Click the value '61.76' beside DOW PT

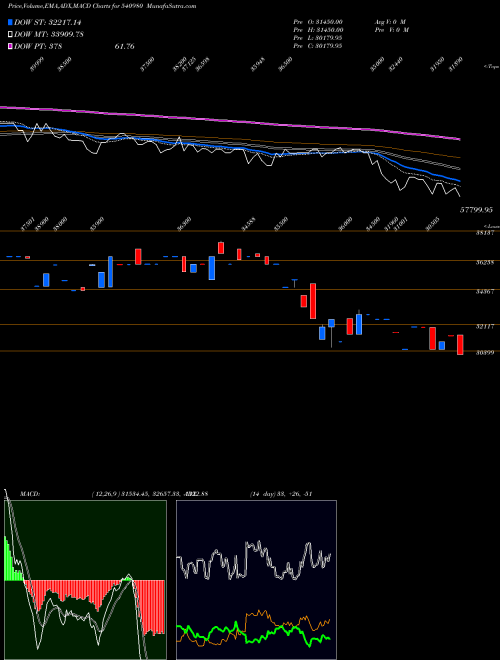pos(124,46)
